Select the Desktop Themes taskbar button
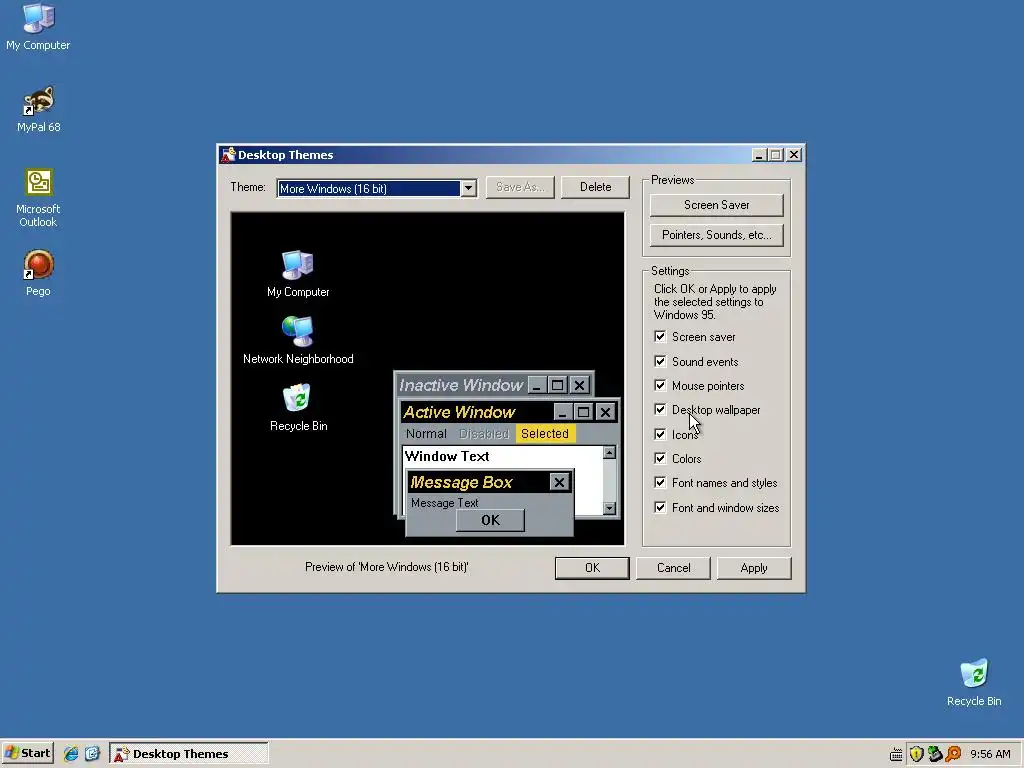 tap(189, 754)
